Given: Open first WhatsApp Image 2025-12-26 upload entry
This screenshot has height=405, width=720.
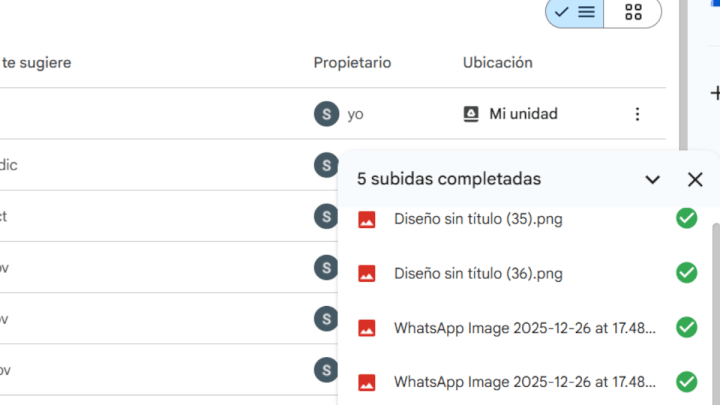Looking at the screenshot, I should coord(525,328).
